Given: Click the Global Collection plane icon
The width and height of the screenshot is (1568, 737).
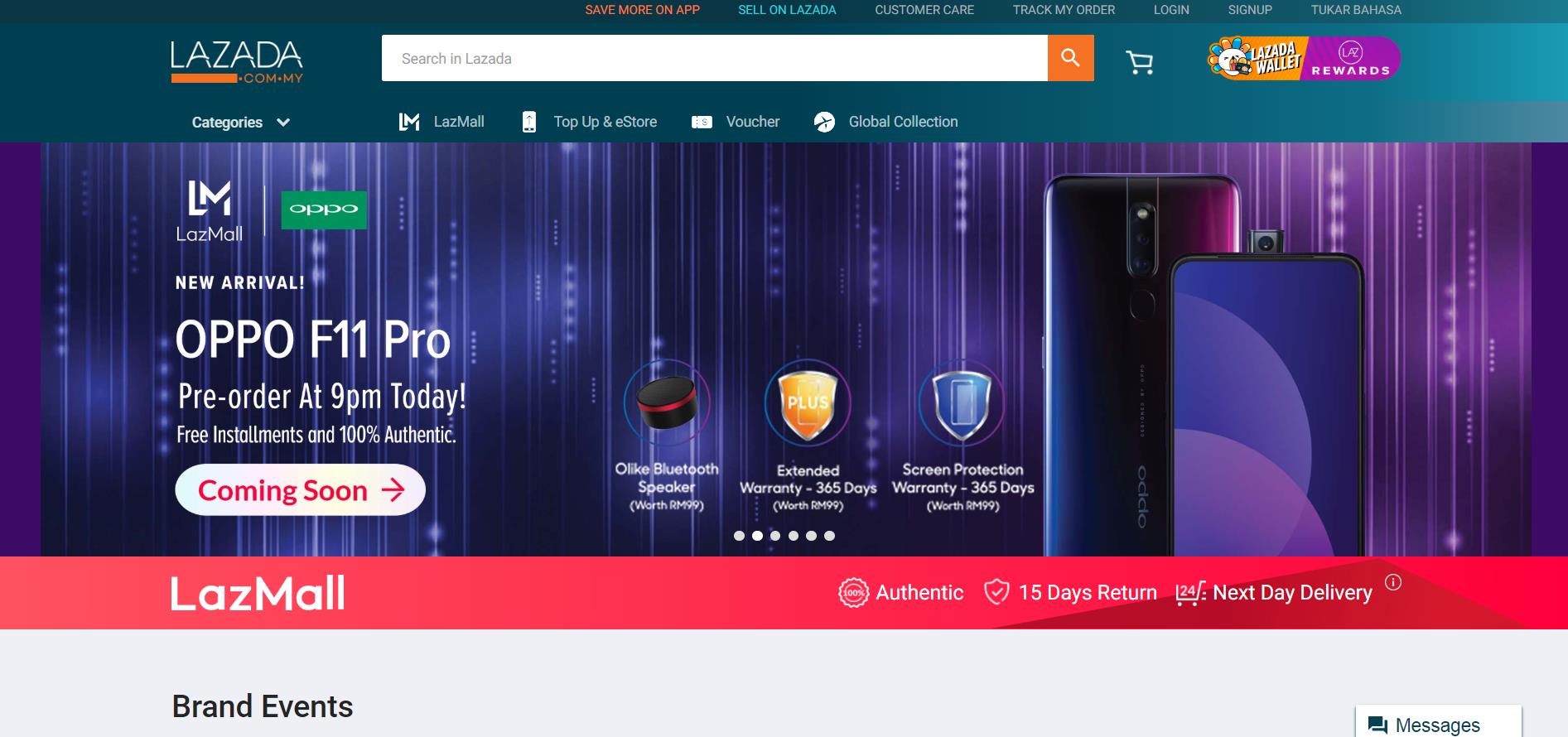Looking at the screenshot, I should coord(824,122).
